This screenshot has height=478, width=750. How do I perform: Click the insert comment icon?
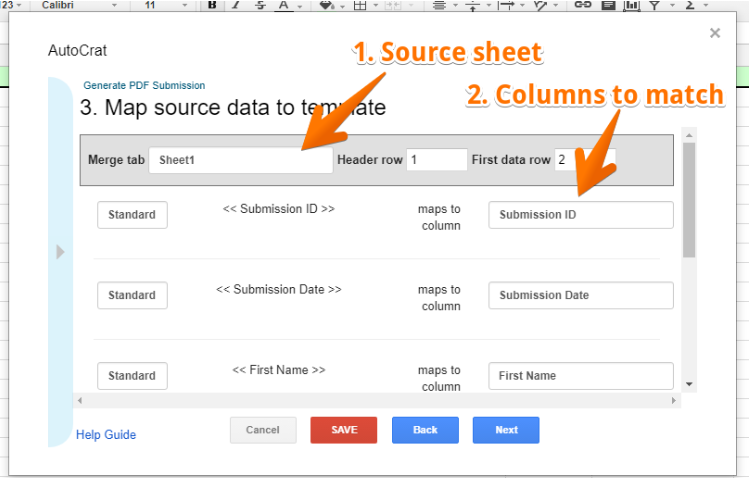[608, 5]
